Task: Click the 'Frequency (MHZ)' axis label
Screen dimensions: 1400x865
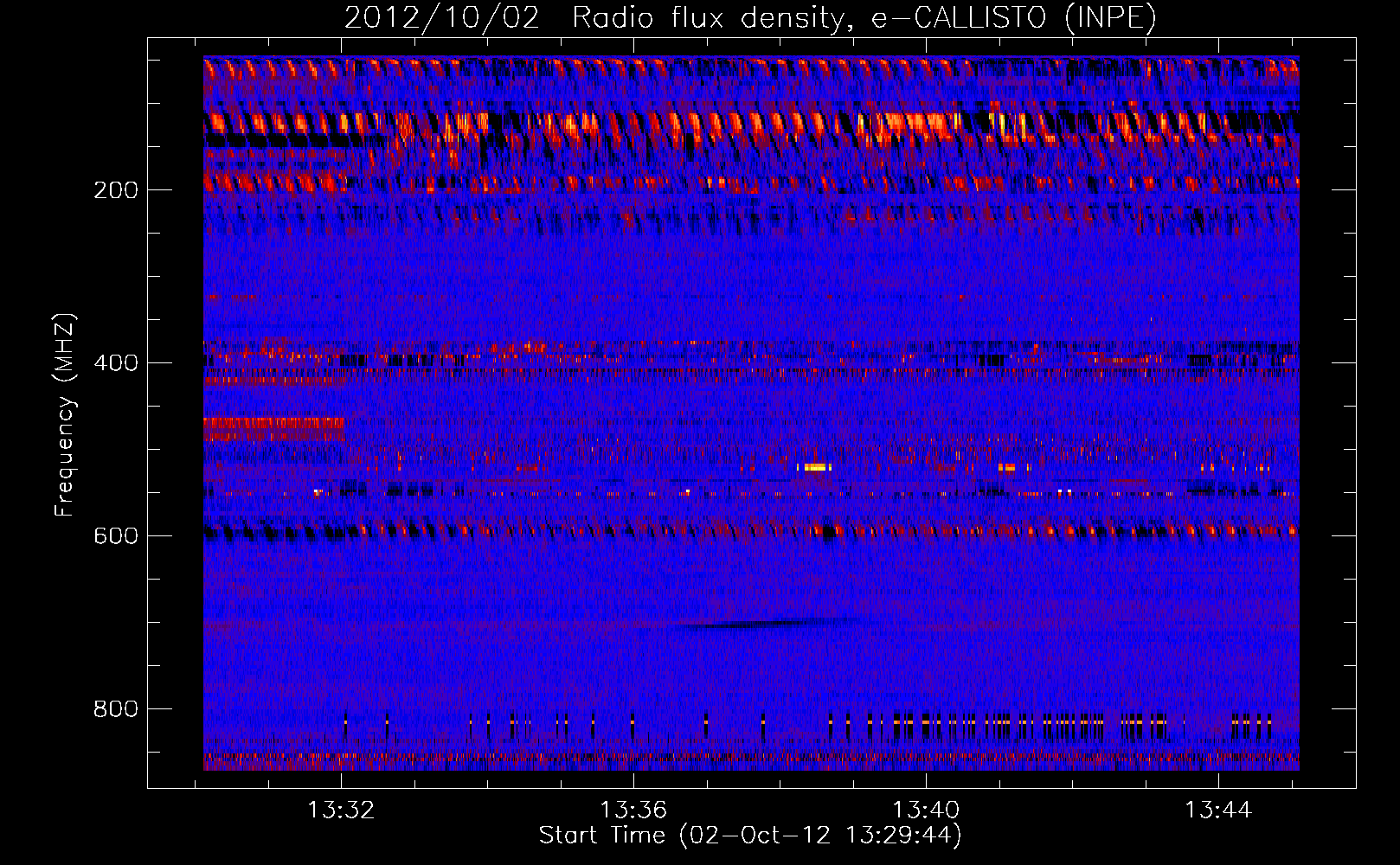Action: tap(64, 415)
